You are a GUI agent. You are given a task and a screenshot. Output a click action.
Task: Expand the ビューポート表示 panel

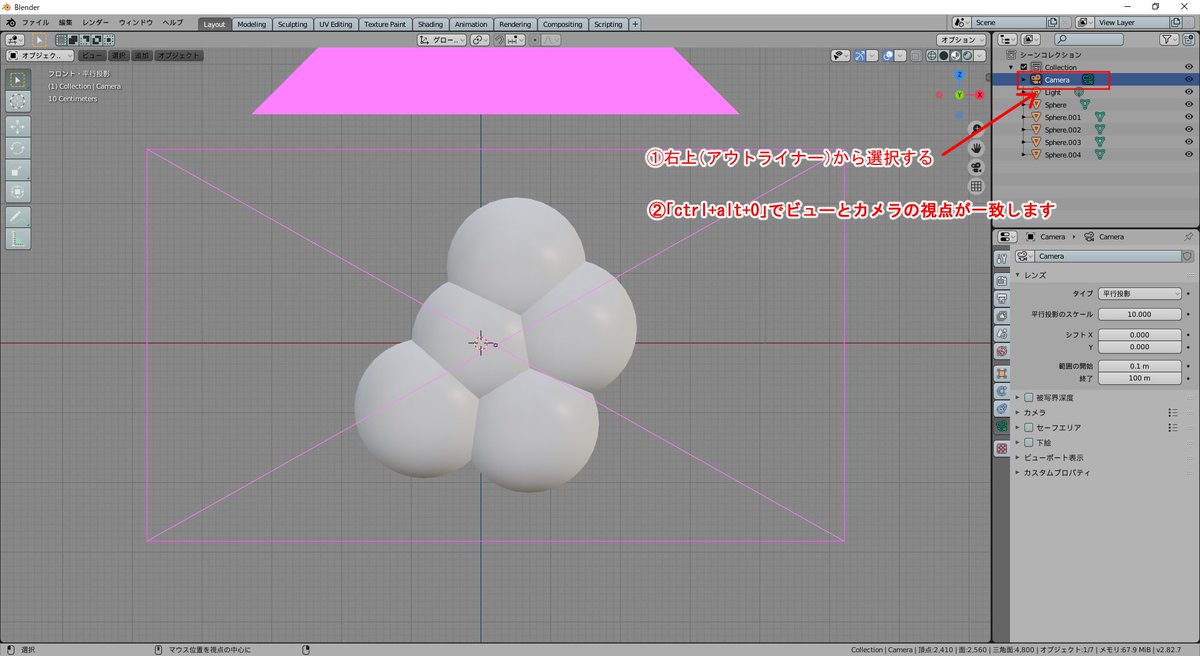point(1019,457)
